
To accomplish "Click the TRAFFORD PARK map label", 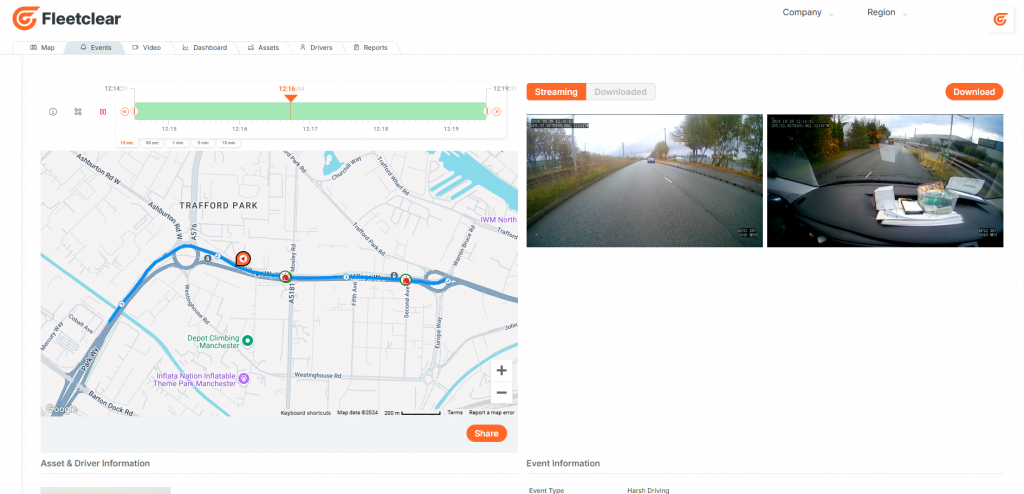I will pos(217,205).
